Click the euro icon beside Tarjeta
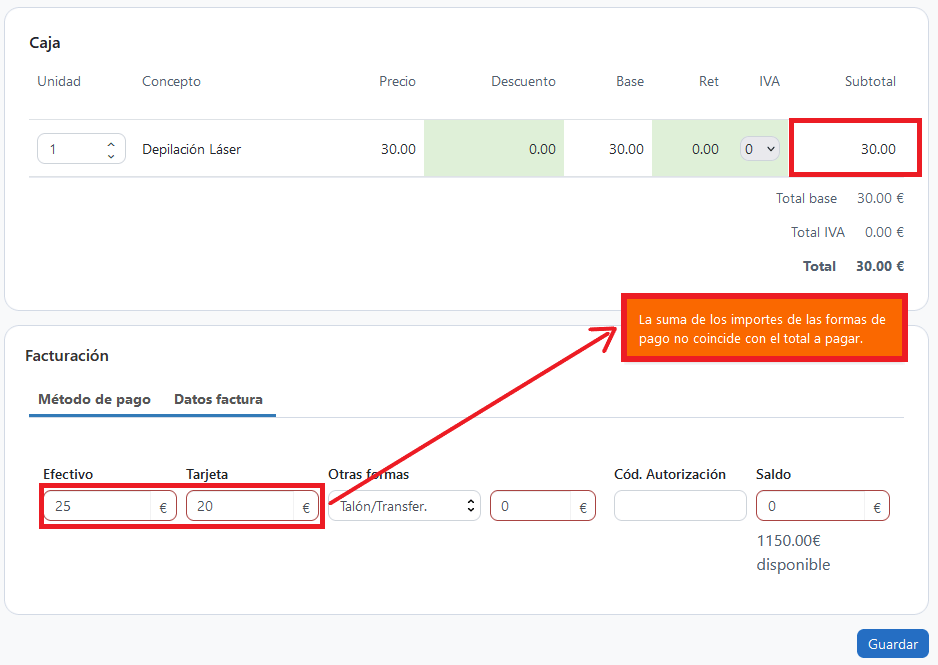 click(306, 507)
